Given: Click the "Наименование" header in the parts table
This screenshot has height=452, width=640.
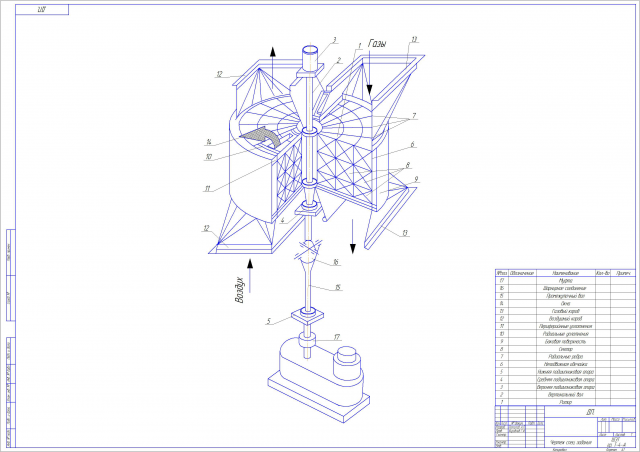Looking at the screenshot, I should (565, 273).
